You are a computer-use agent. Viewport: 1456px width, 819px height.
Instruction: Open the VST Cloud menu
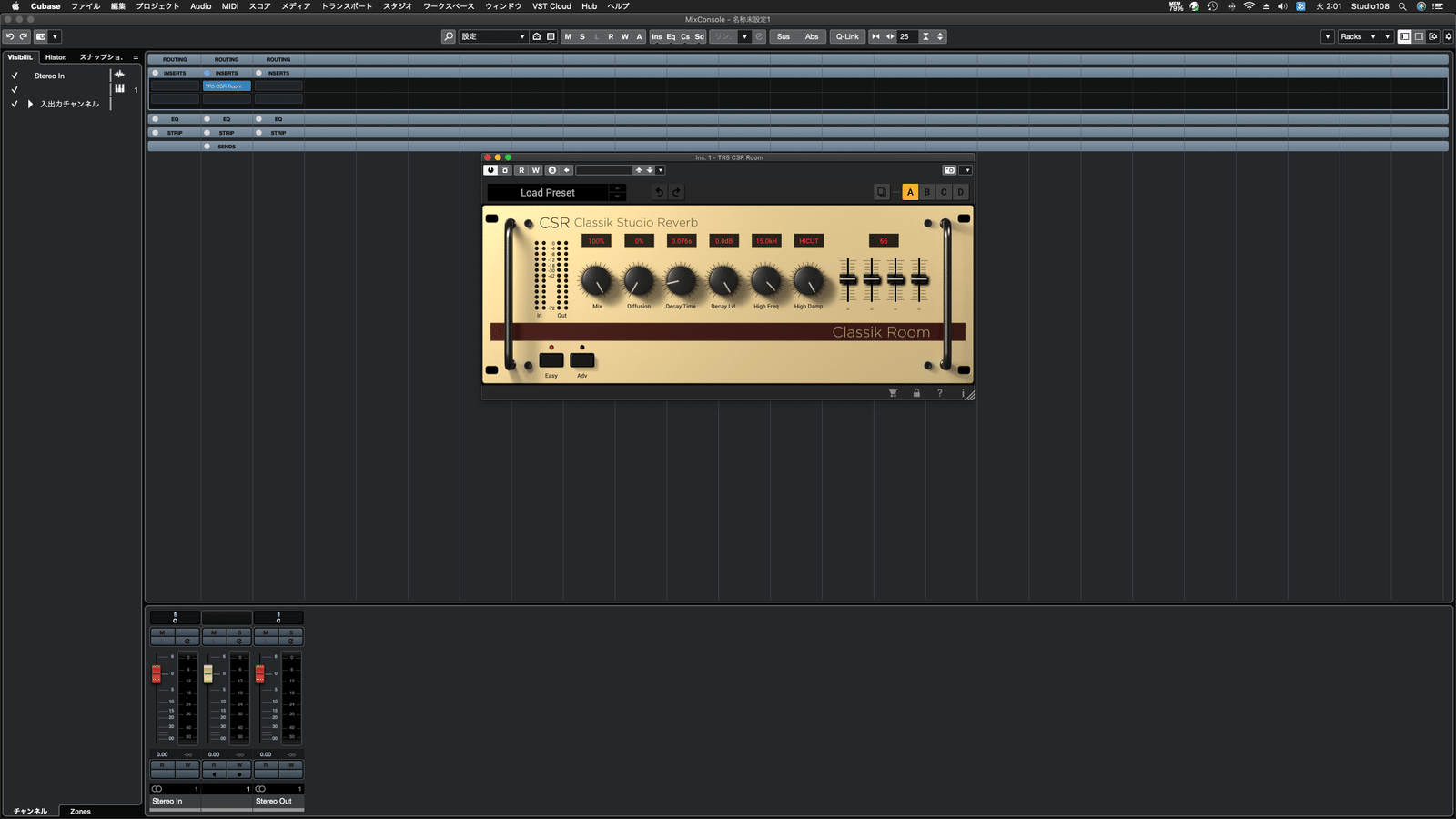pos(551,6)
